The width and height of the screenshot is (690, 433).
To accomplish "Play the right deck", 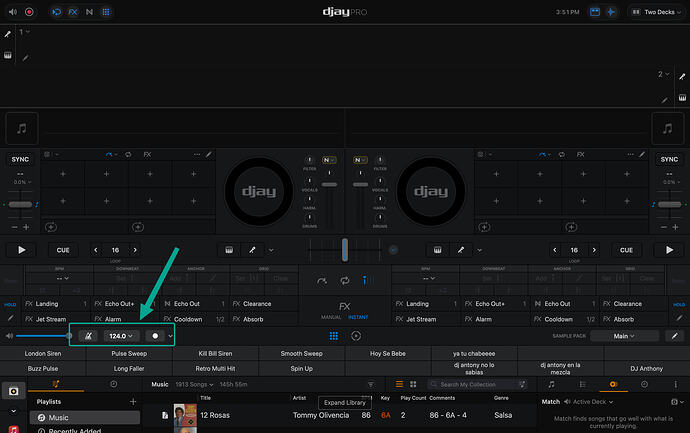I will (669, 250).
